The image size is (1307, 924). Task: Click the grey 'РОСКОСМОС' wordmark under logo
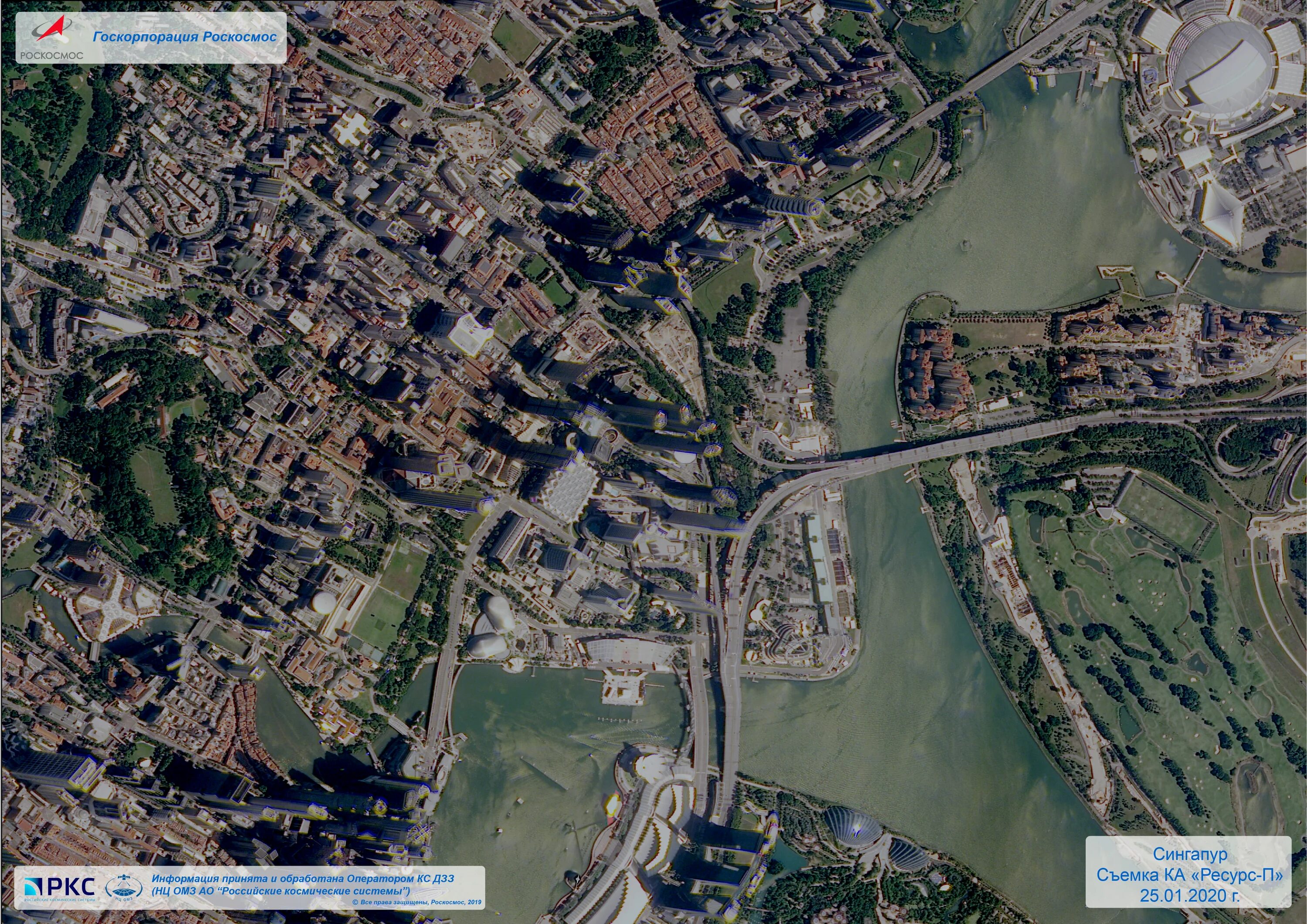[51, 55]
